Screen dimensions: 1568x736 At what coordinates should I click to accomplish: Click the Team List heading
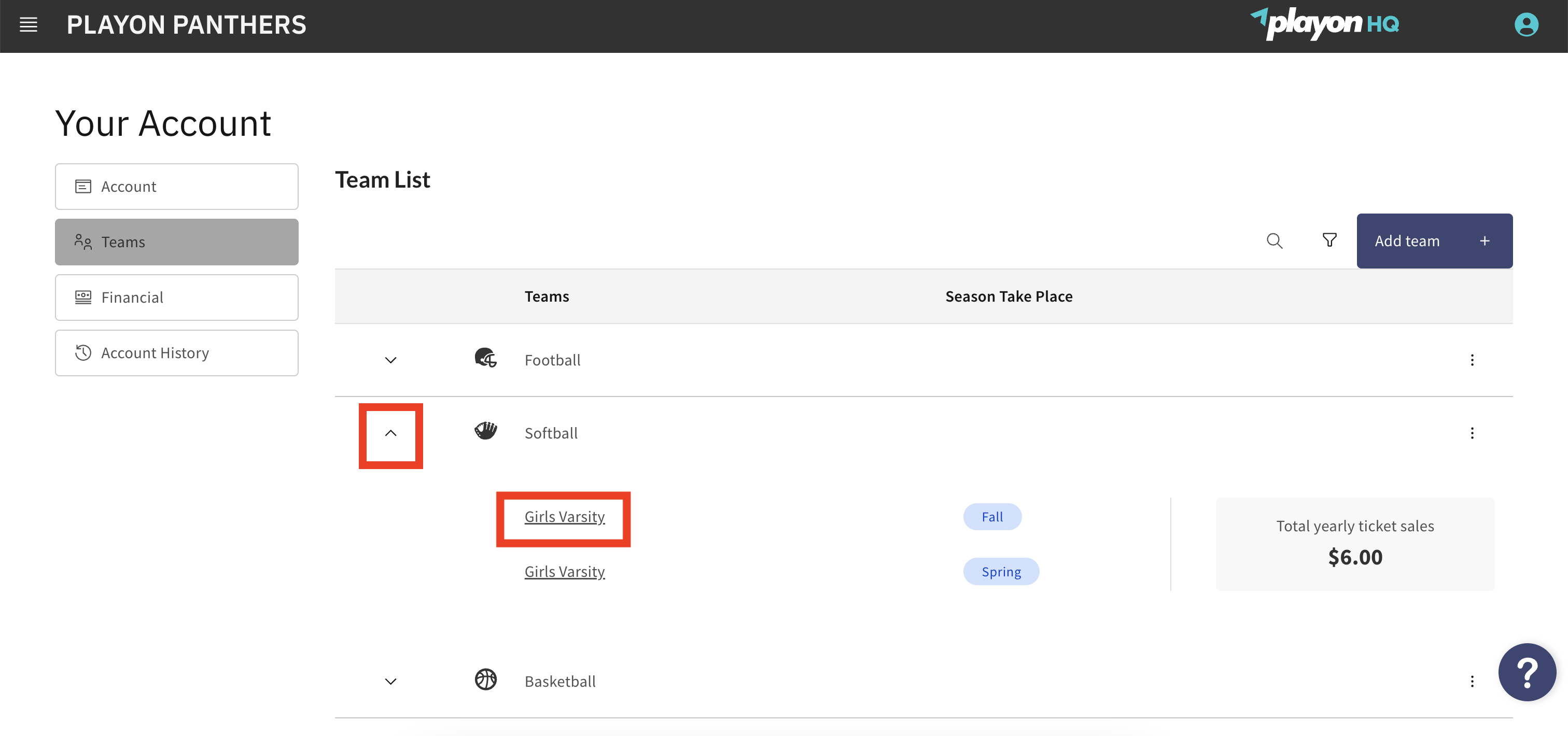(382, 180)
